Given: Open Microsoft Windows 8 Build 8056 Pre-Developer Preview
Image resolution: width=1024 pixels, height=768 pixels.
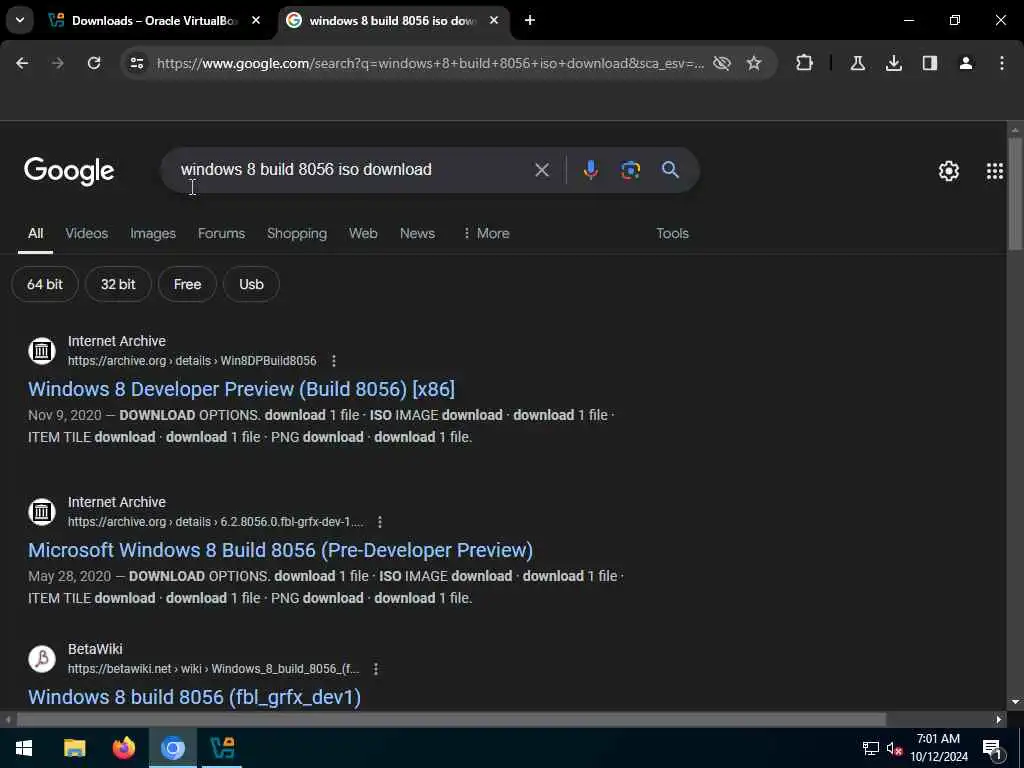Looking at the screenshot, I should (x=281, y=551).
